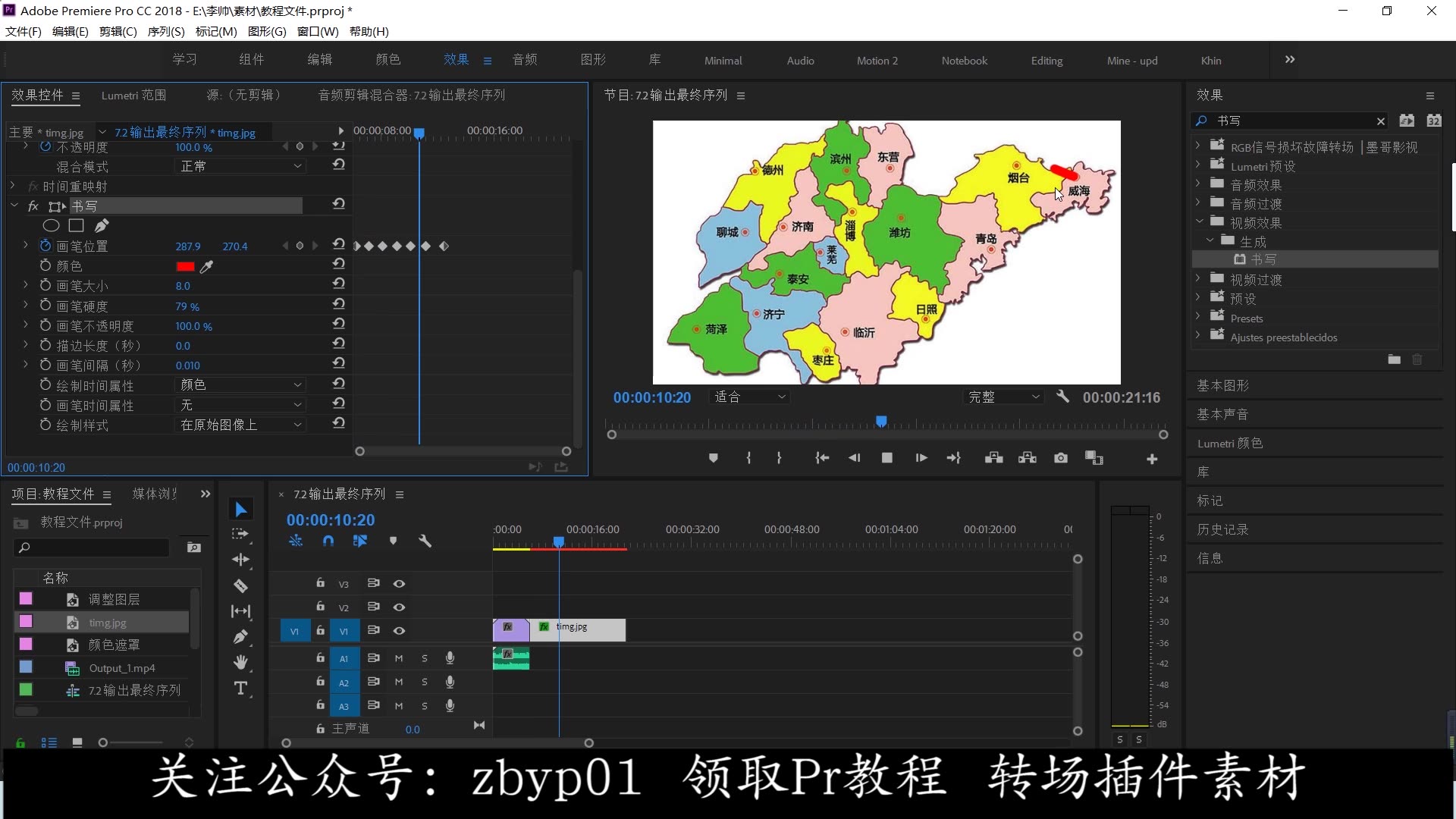Screen dimensions: 1456x819
Task: Toggle the 画笔位置 animation stopwatch
Action: click(x=45, y=246)
